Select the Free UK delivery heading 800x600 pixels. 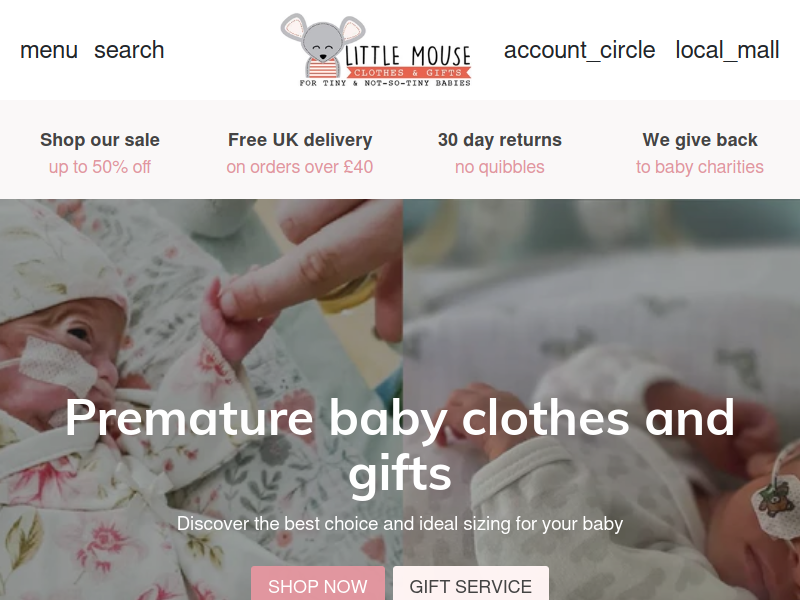(x=300, y=140)
